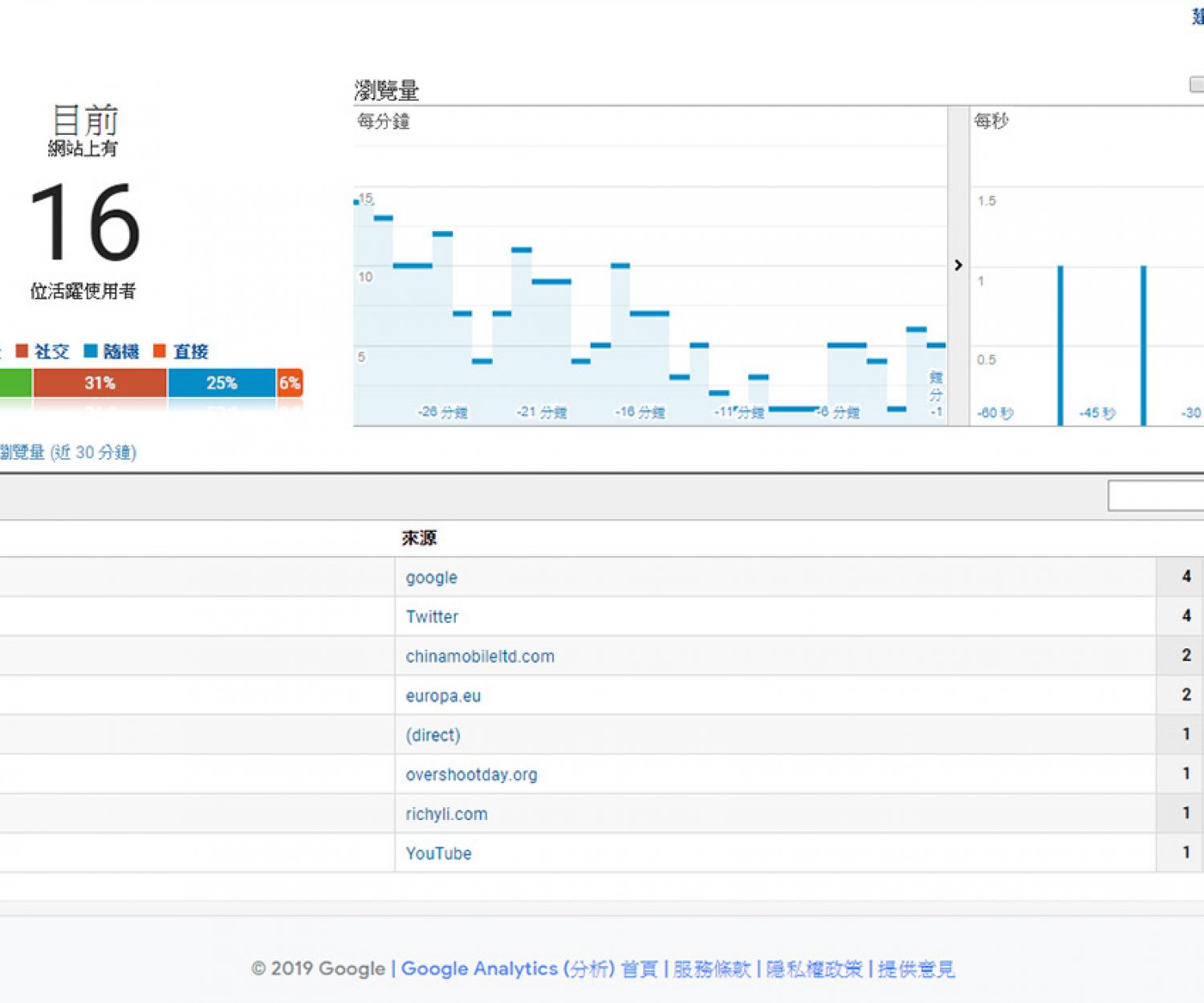Click the red 社交 legend swatch
The width and height of the screenshot is (1204, 1003).
[22, 351]
